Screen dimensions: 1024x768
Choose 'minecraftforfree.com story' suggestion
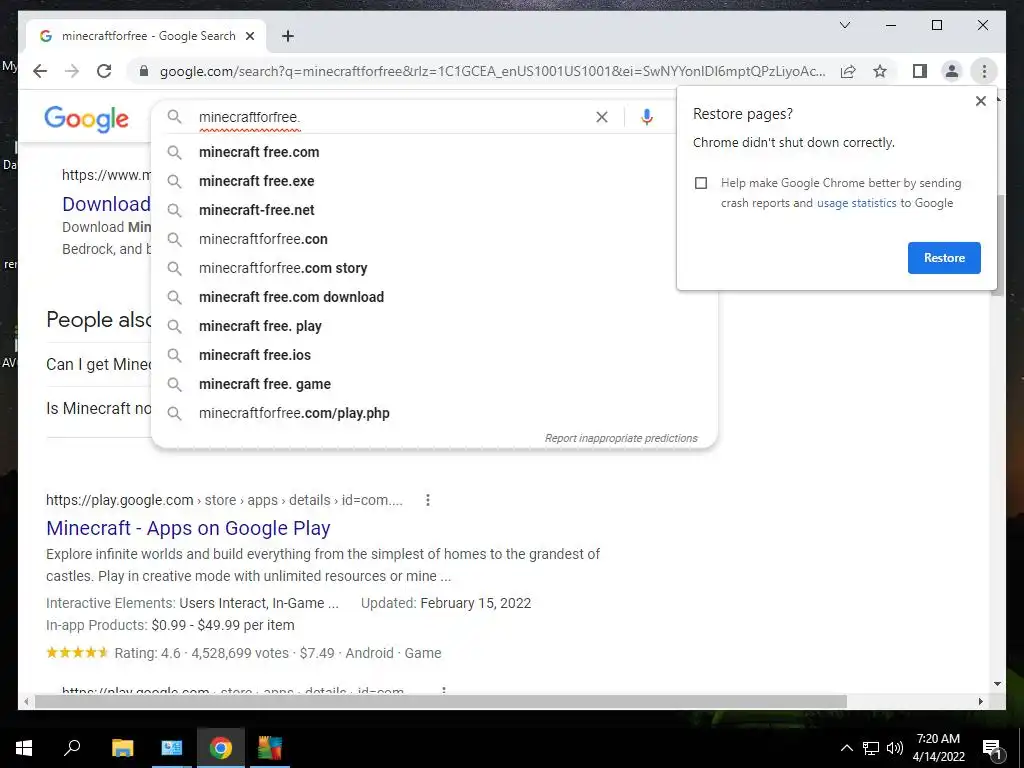point(434,268)
